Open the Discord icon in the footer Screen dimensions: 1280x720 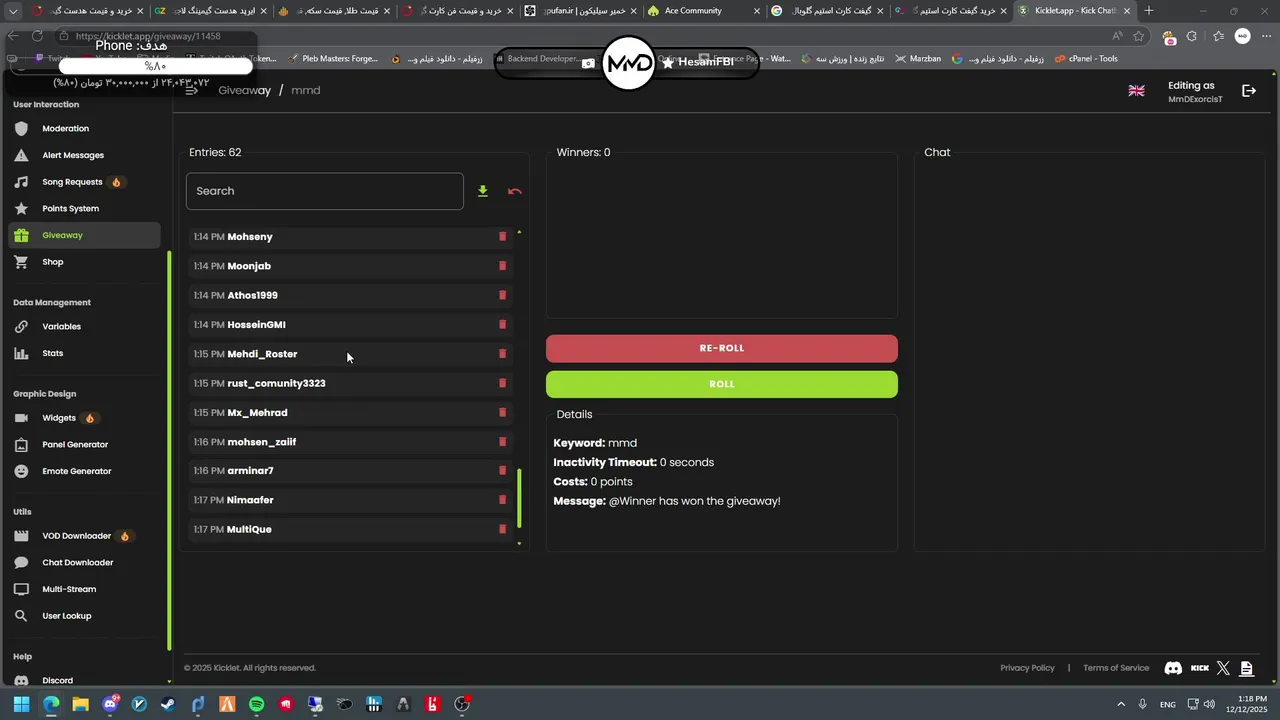(x=1173, y=668)
